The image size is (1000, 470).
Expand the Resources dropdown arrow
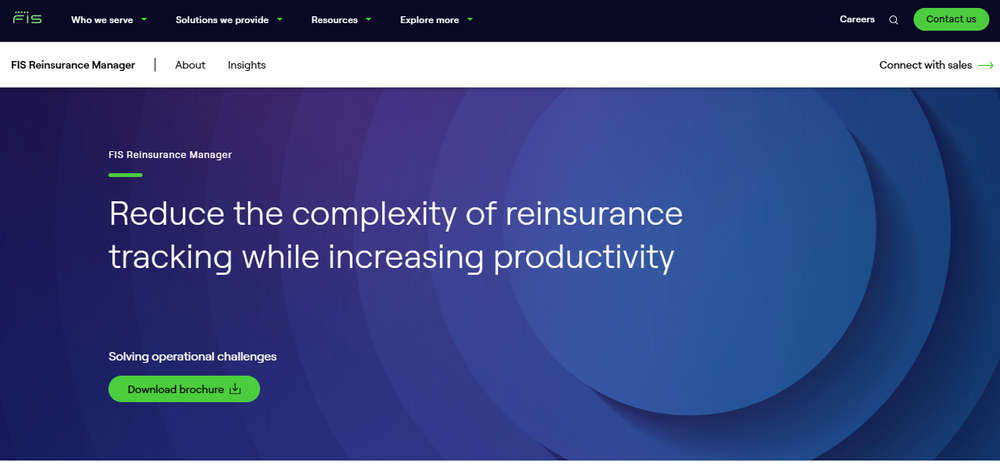click(369, 19)
